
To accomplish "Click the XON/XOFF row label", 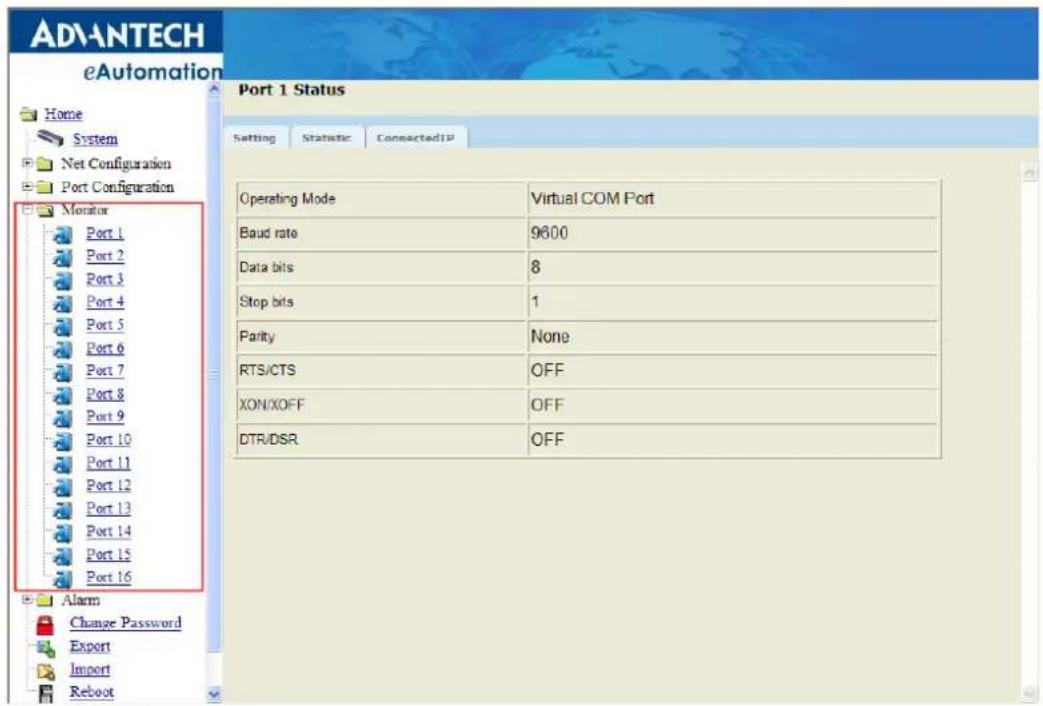I will 271,405.
